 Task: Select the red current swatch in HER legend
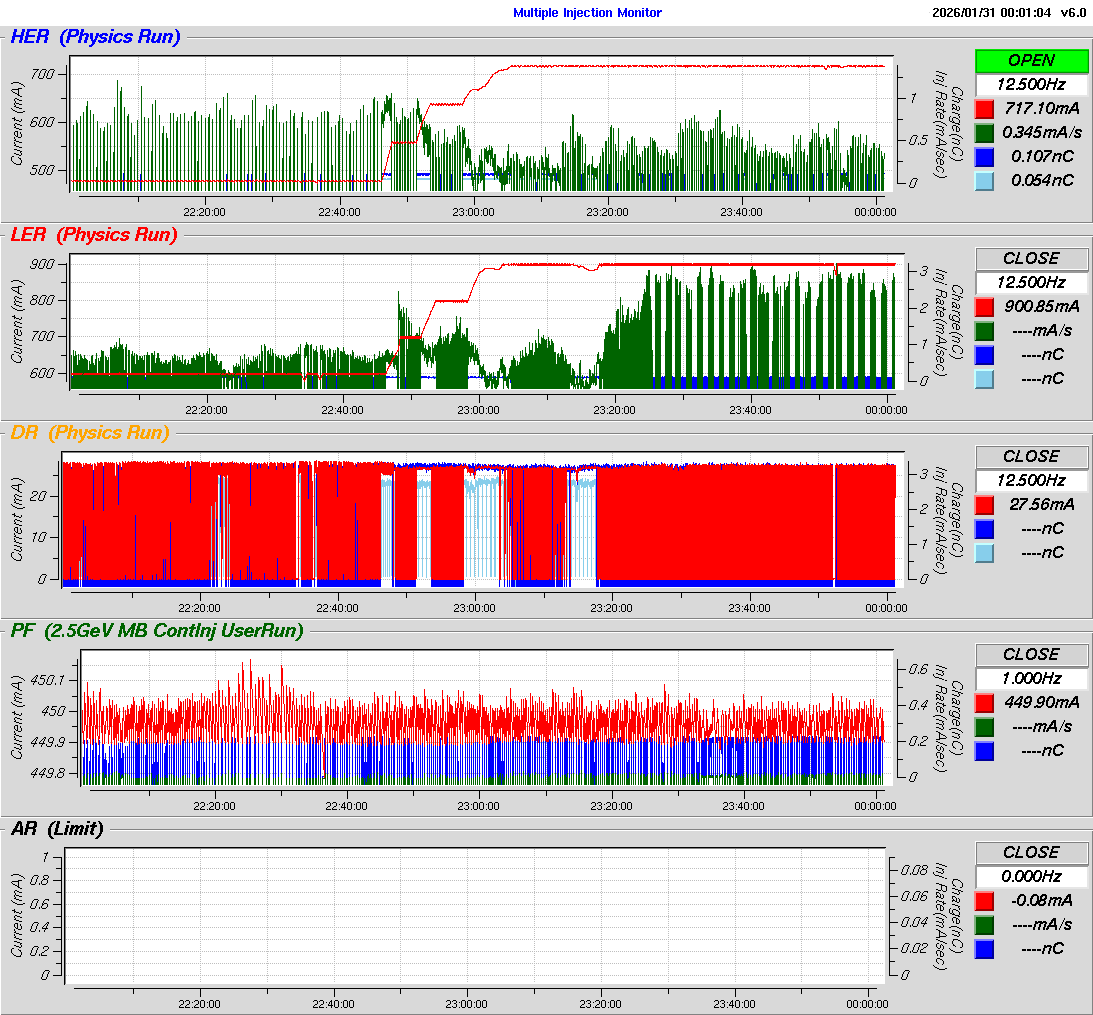tap(985, 109)
